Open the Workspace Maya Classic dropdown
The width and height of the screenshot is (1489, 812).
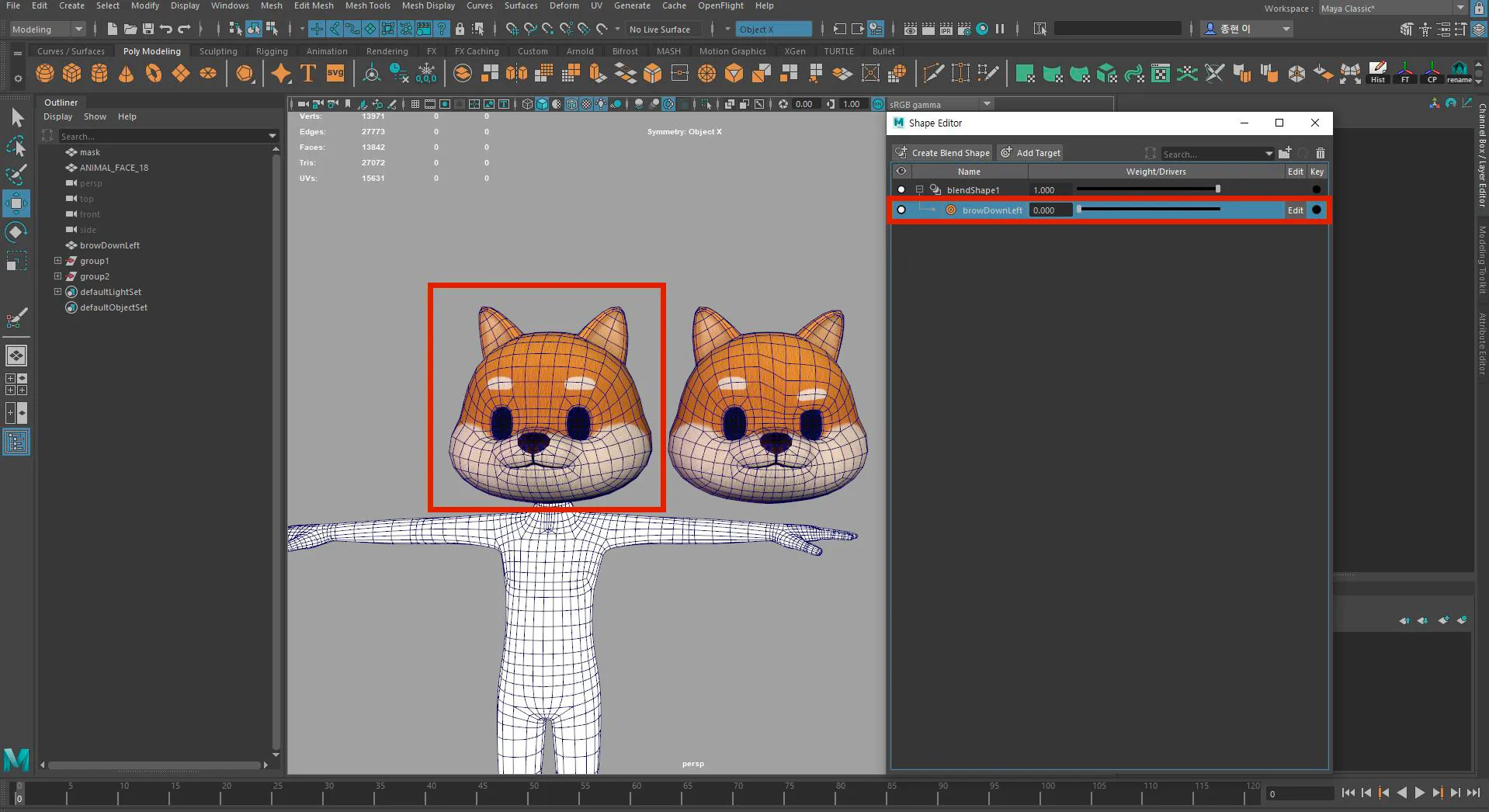tap(1392, 8)
